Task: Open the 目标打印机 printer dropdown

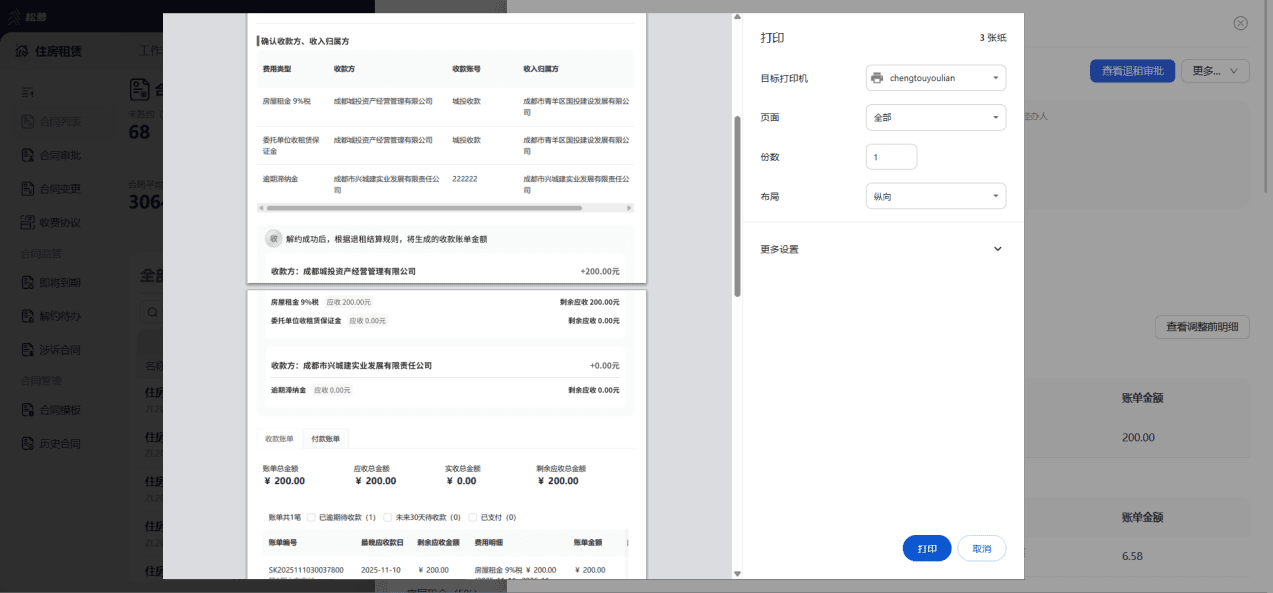Action: (935, 78)
